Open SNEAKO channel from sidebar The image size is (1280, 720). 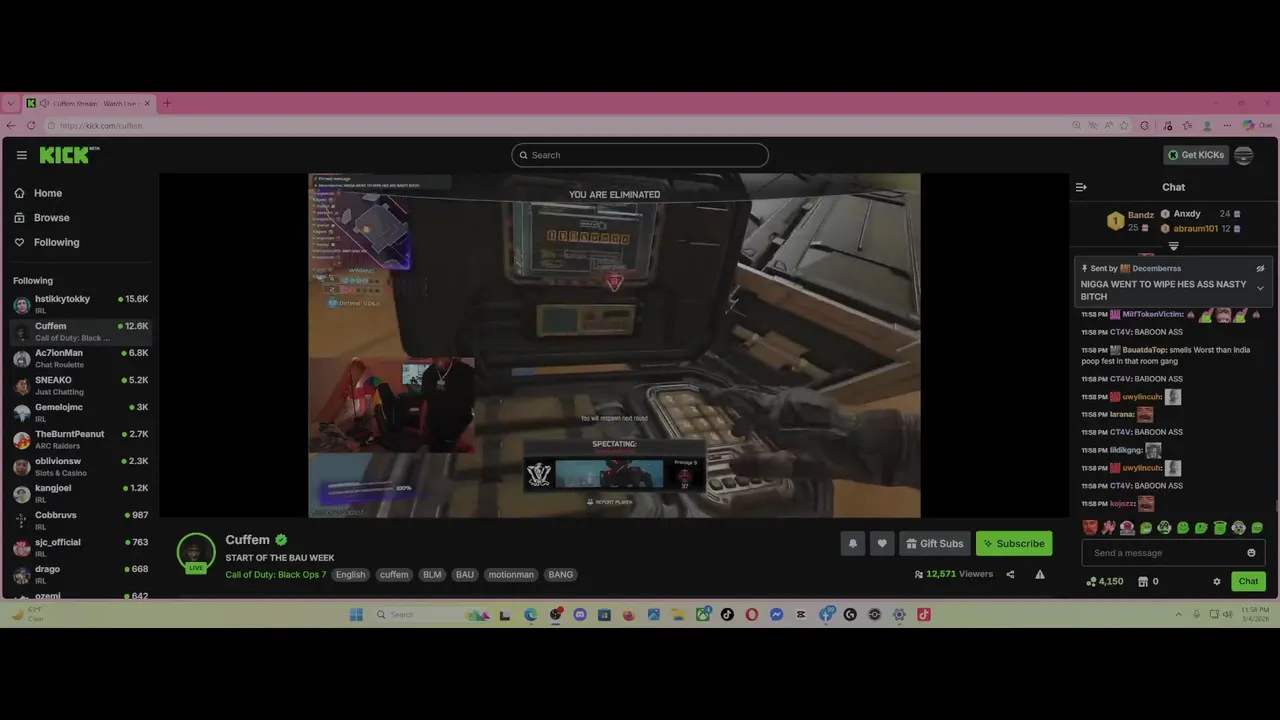pyautogui.click(x=80, y=385)
